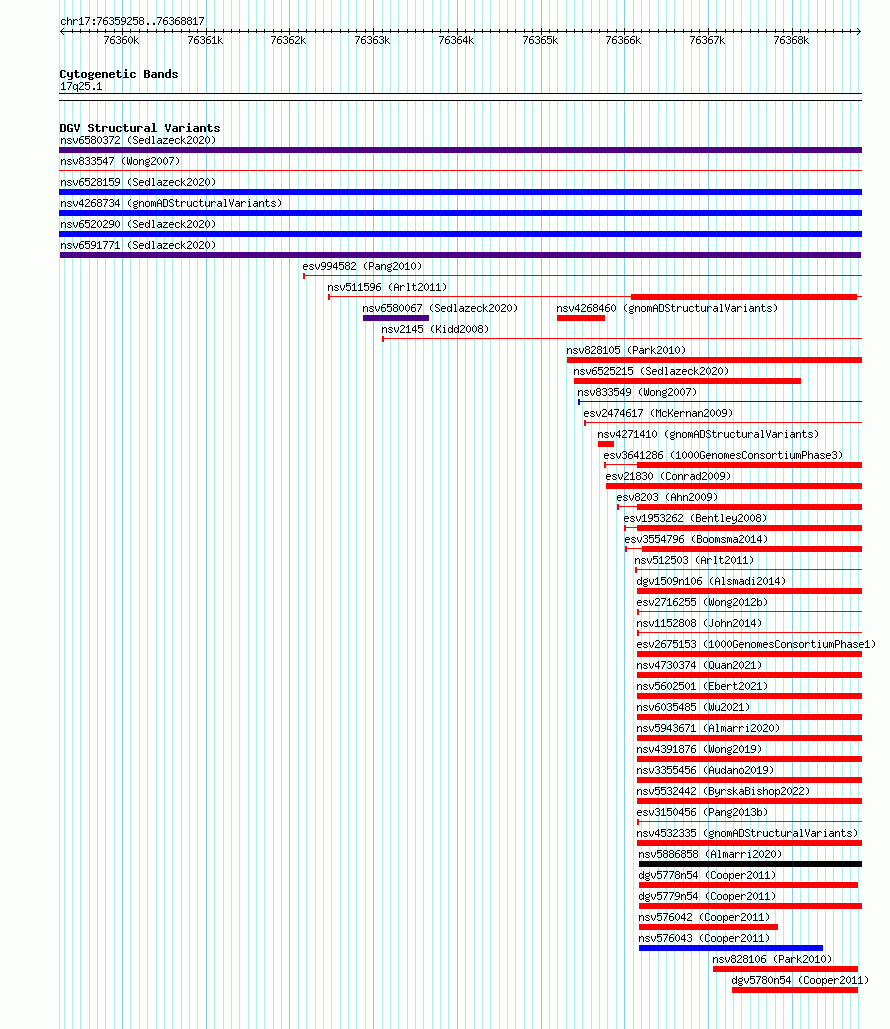
Task: Click the blue bar under nsv576043
Action: coord(731,948)
